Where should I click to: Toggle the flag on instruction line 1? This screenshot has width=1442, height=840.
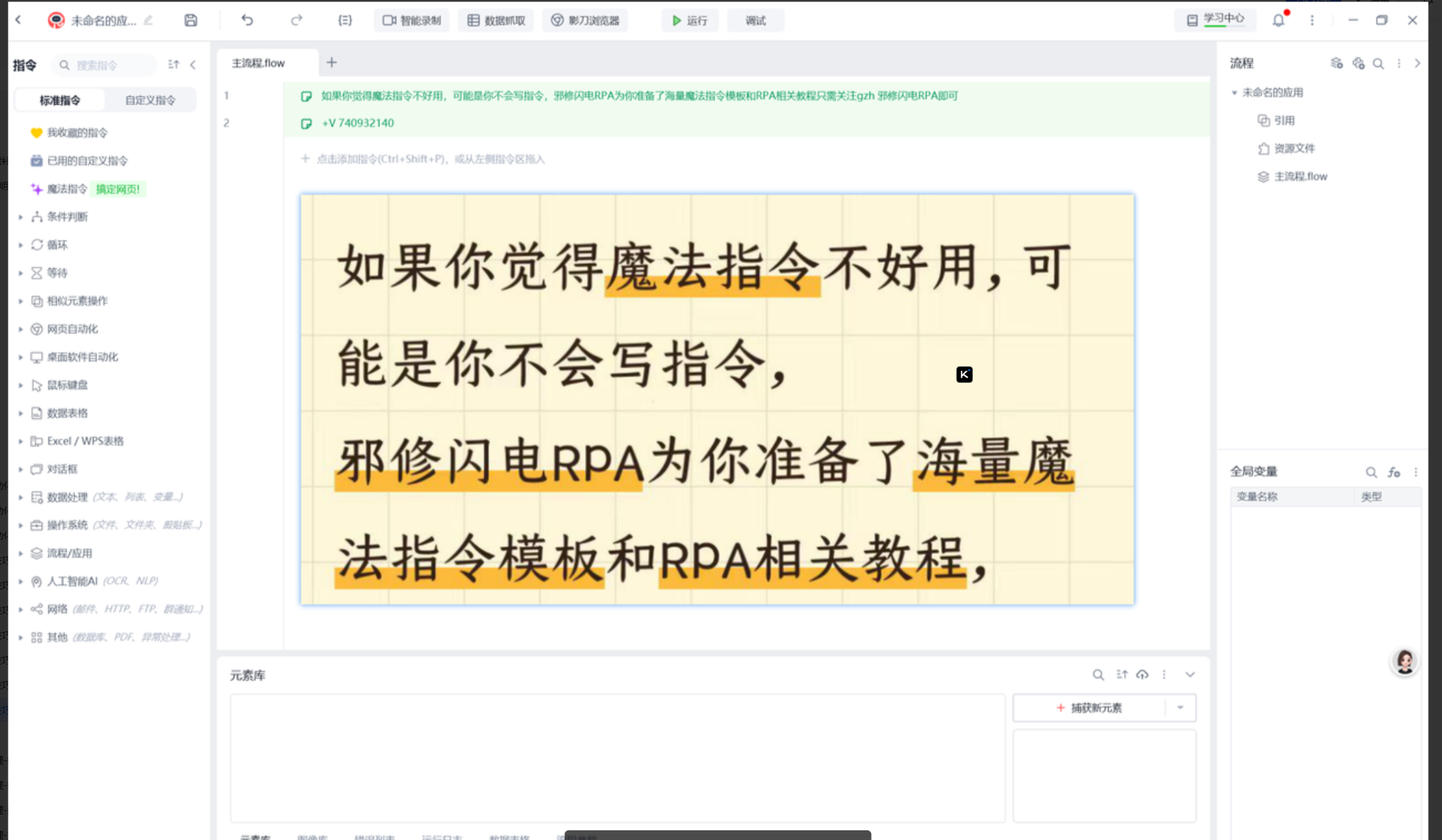click(306, 96)
